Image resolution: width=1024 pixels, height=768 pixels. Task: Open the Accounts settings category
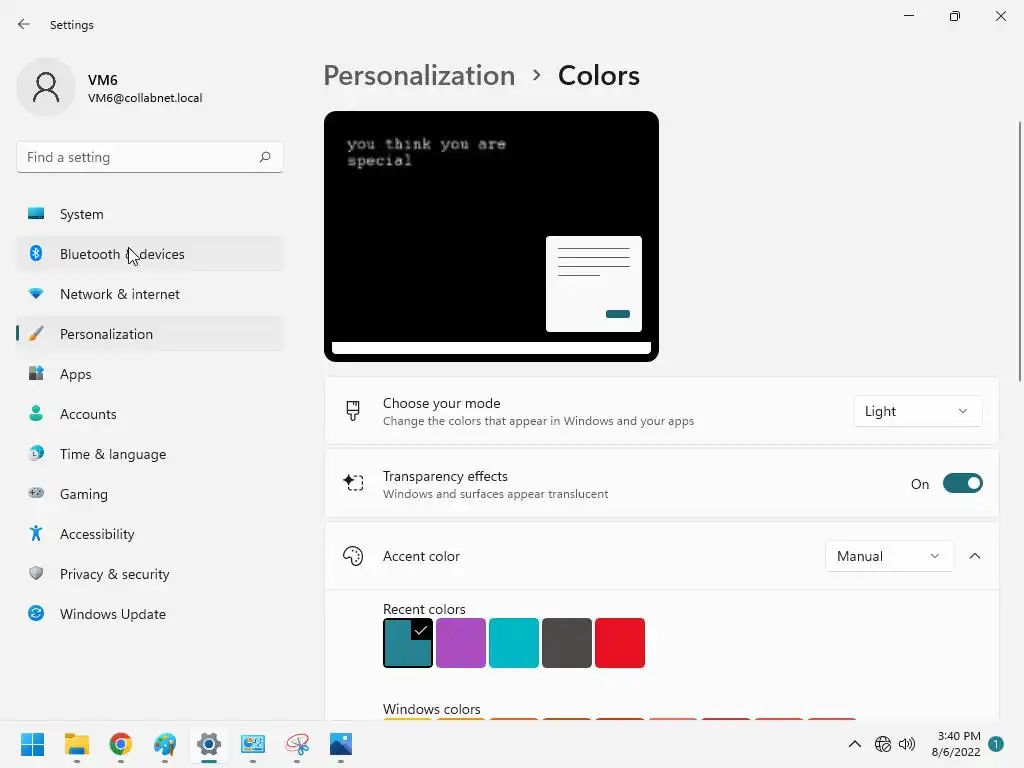coord(150,414)
